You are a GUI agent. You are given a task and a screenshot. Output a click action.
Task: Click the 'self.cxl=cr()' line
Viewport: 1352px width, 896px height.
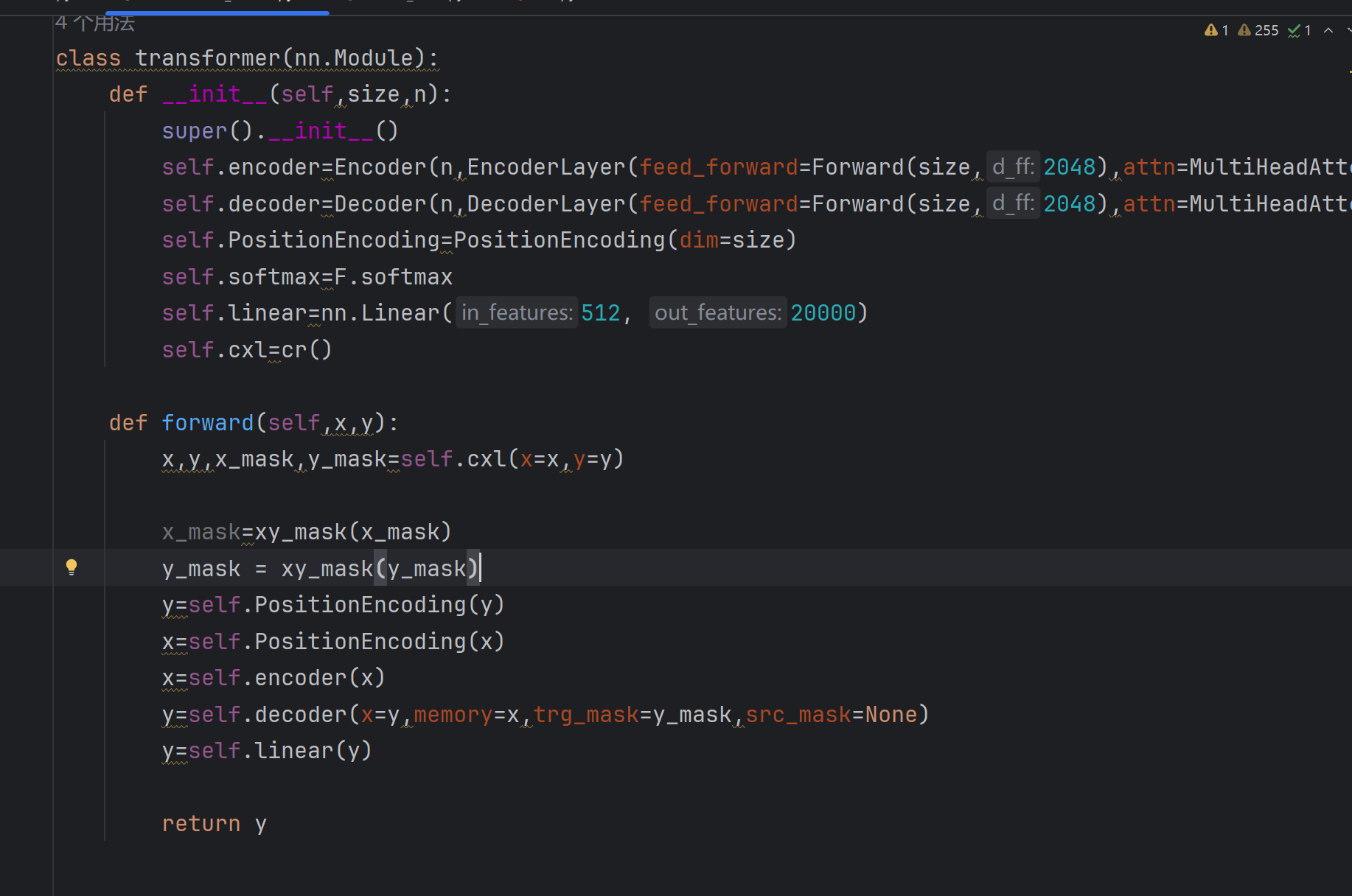click(247, 350)
